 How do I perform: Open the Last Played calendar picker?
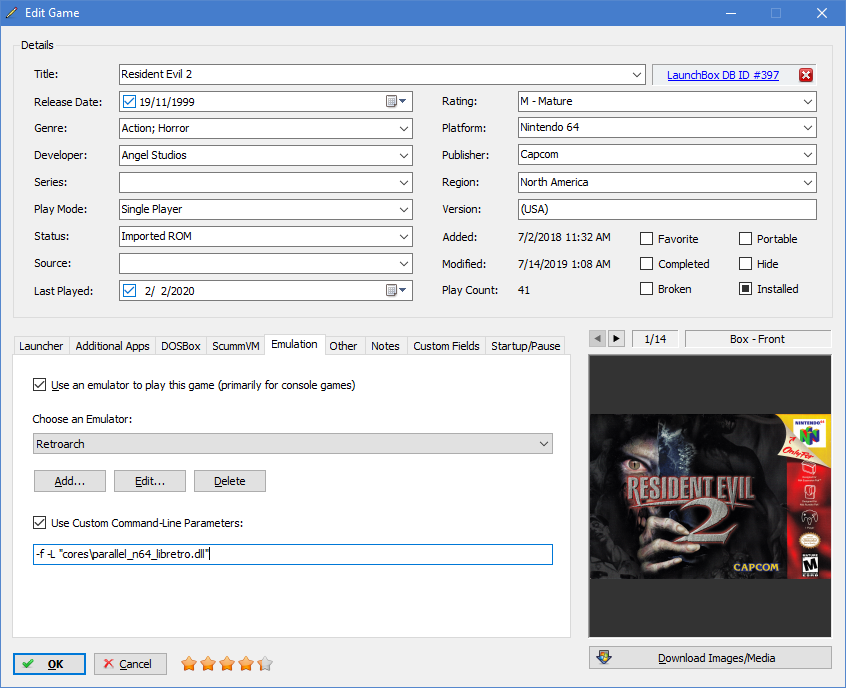point(396,290)
